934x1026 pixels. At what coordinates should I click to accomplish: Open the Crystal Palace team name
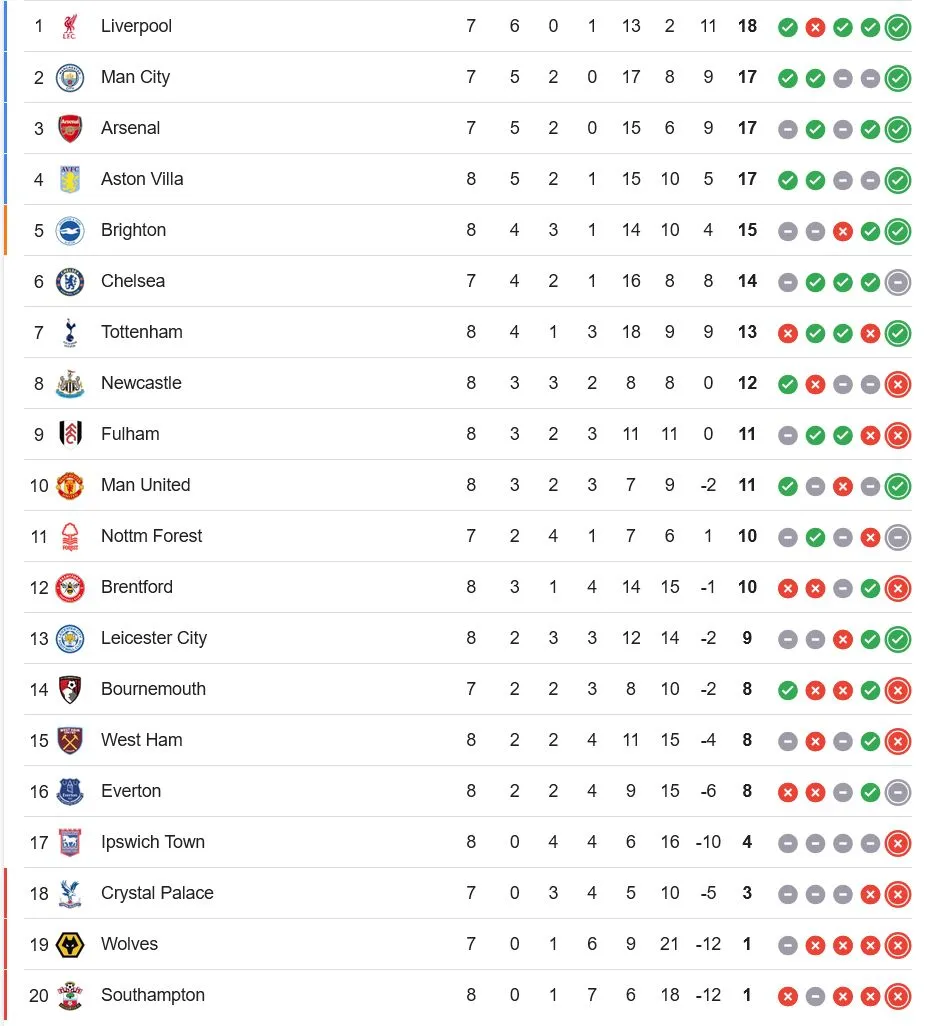pyautogui.click(x=157, y=893)
